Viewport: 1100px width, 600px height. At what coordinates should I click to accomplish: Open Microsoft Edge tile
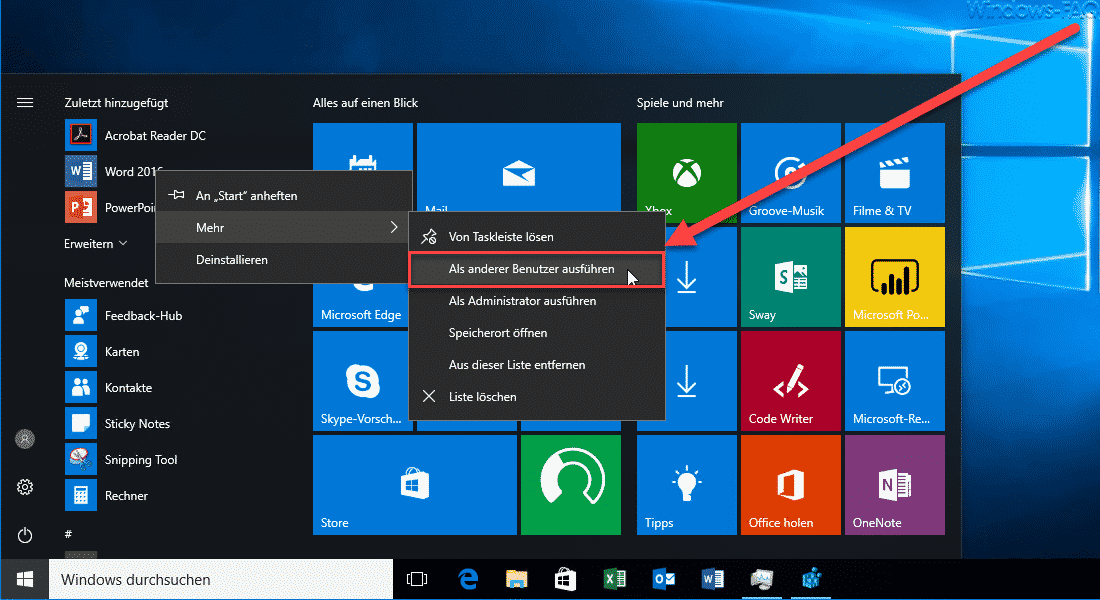tap(361, 306)
